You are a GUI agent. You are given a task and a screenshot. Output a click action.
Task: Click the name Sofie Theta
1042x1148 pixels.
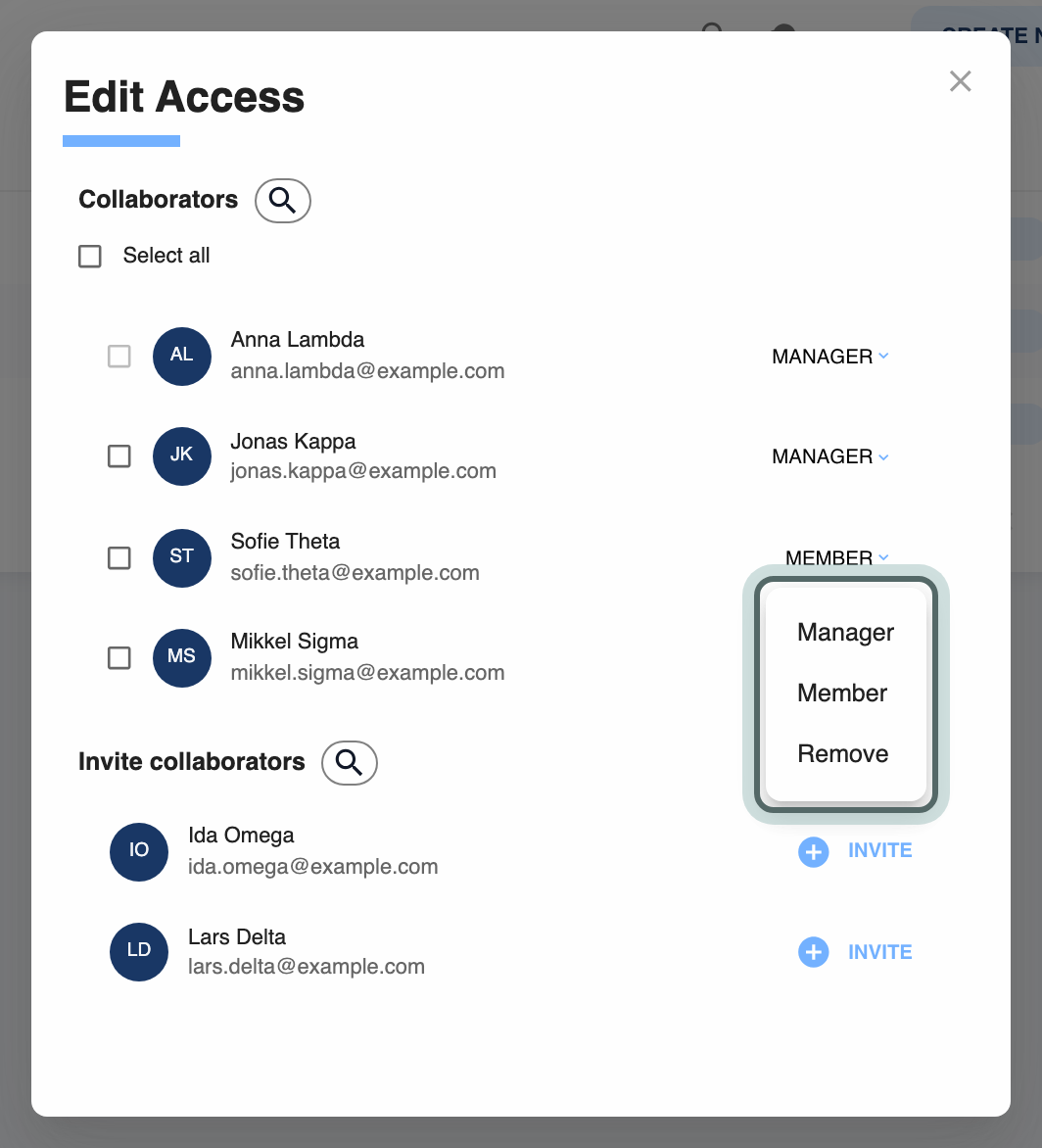tap(285, 542)
